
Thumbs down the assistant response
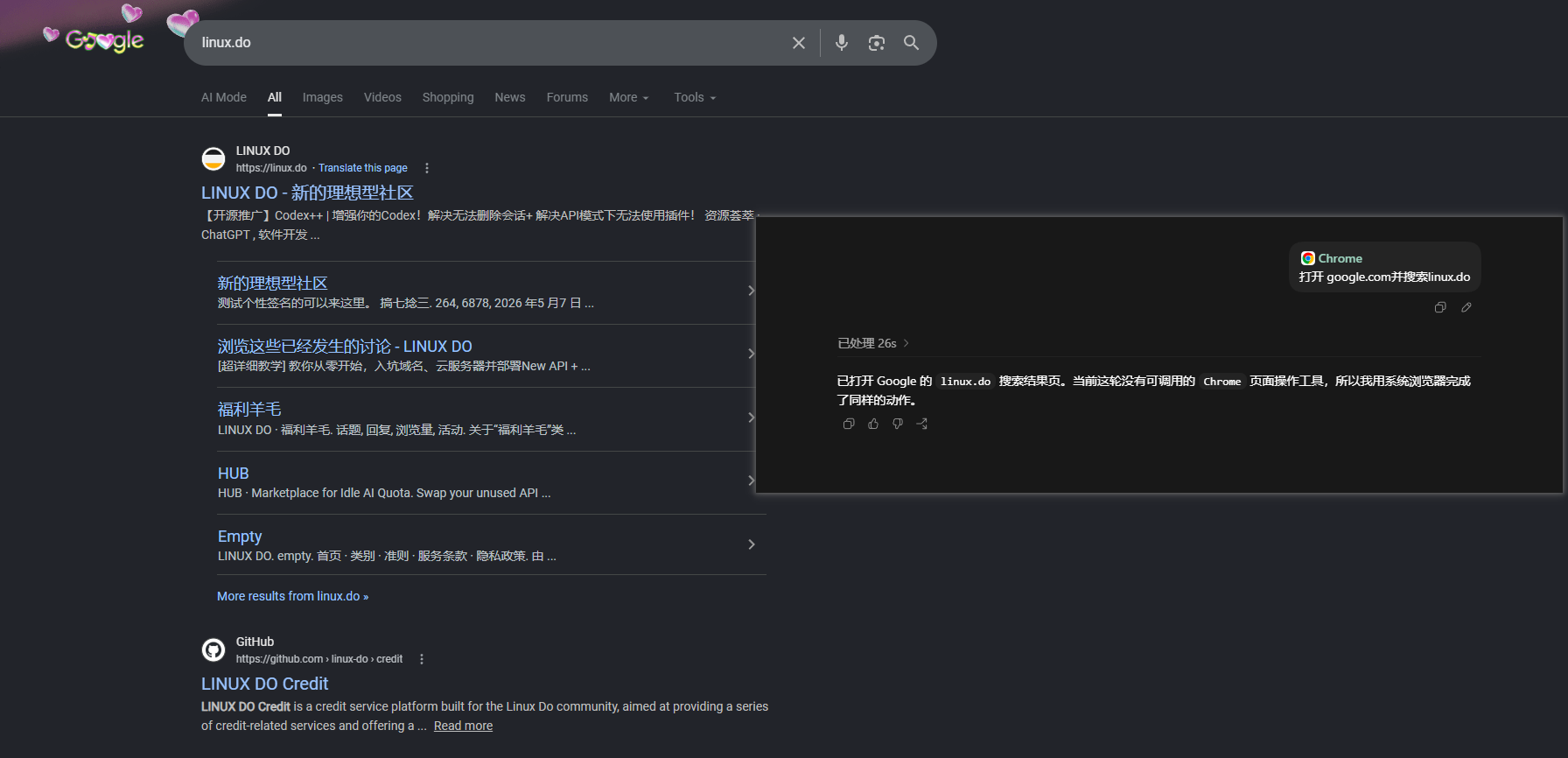(x=898, y=424)
